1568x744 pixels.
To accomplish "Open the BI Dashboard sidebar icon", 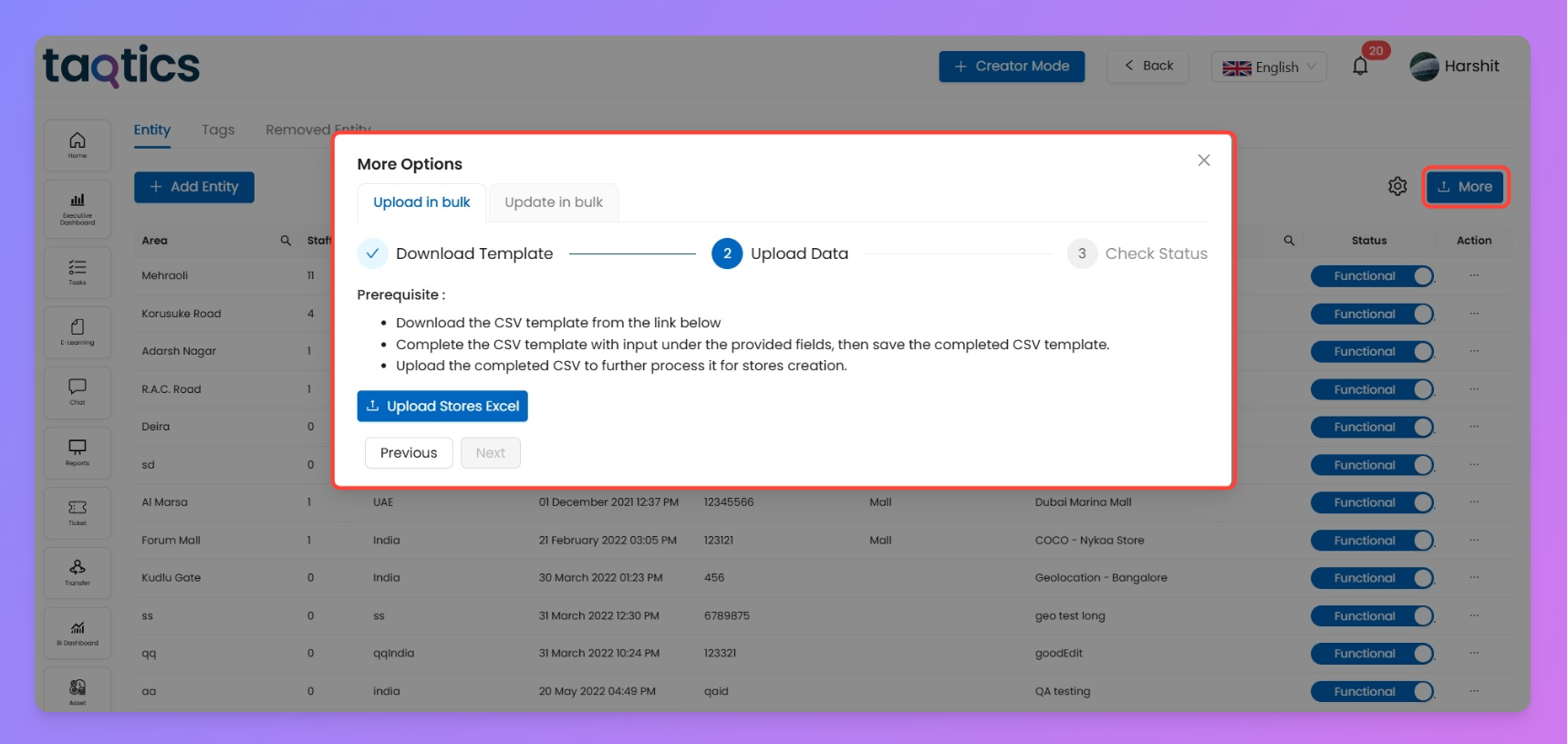I will [x=78, y=633].
